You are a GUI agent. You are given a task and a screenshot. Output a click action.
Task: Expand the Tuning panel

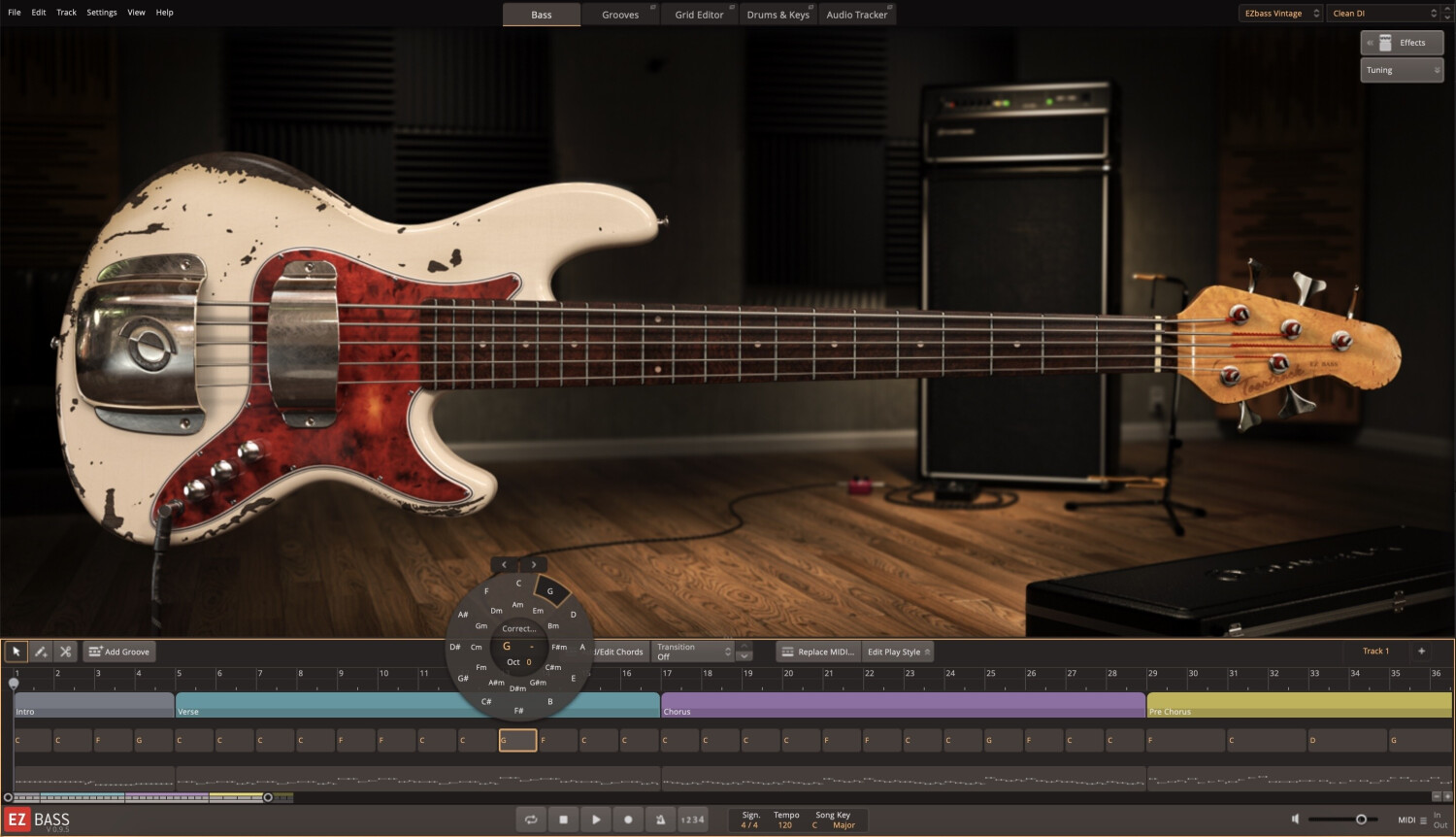point(1402,70)
